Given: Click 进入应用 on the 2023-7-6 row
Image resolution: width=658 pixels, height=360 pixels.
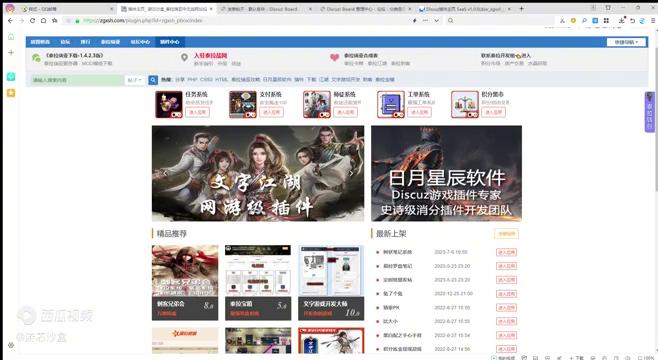Looking at the screenshot, I should (x=507, y=252).
